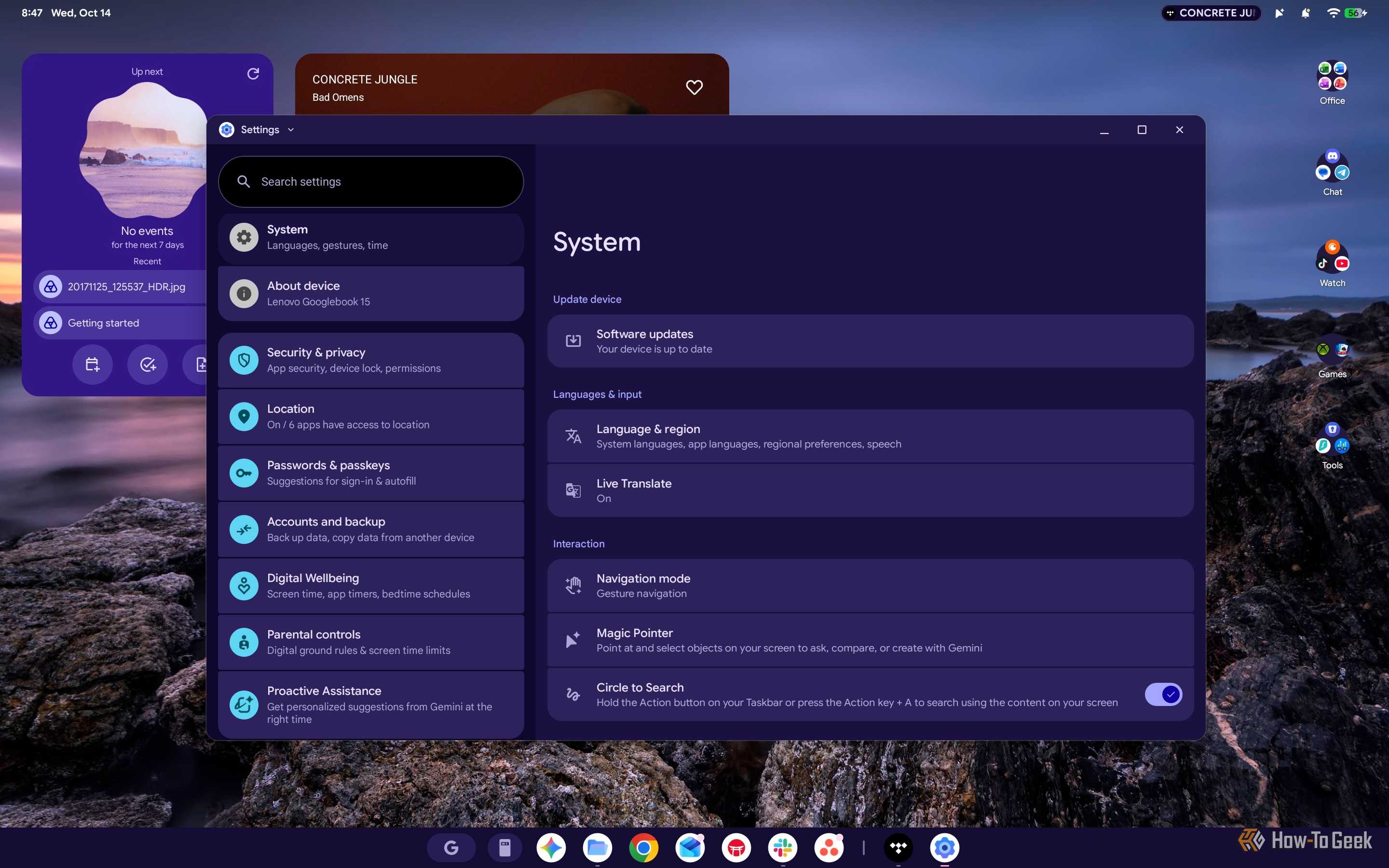The height and width of the screenshot is (868, 1389).
Task: Select Security & privacy category
Action: pos(371,360)
